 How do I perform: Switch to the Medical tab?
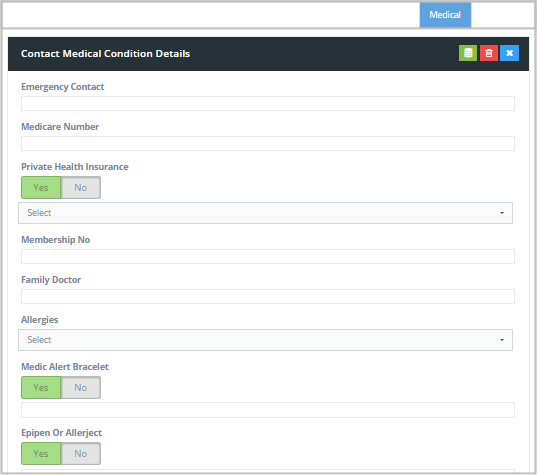point(445,15)
